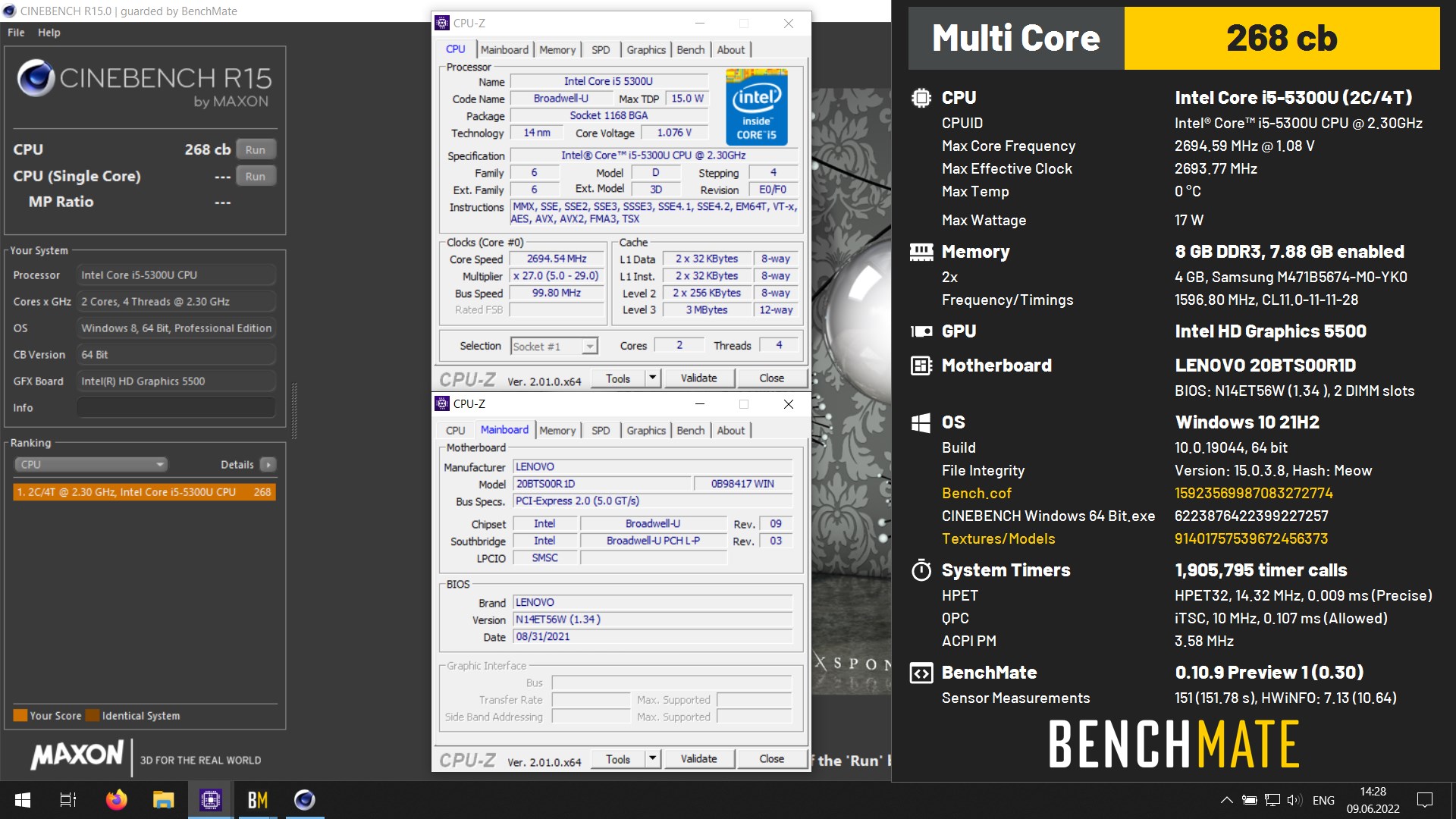The image size is (1456, 819).
Task: Open Memory tab in upper CPU-Z
Action: coord(557,49)
